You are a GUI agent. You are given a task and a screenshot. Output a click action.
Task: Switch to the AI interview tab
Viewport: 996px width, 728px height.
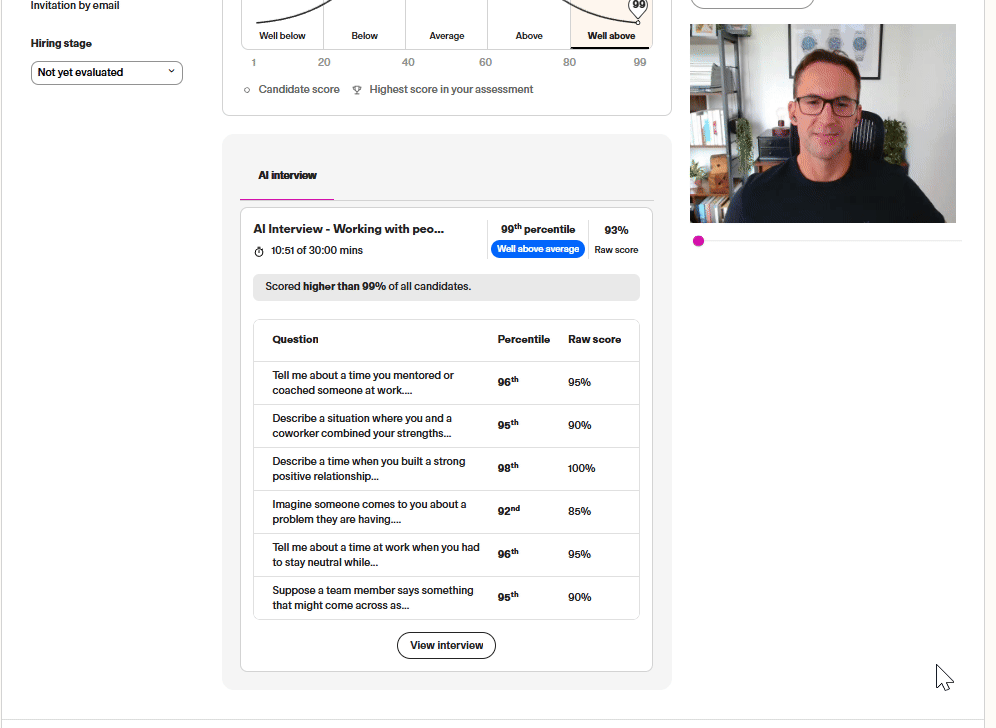(x=286, y=175)
